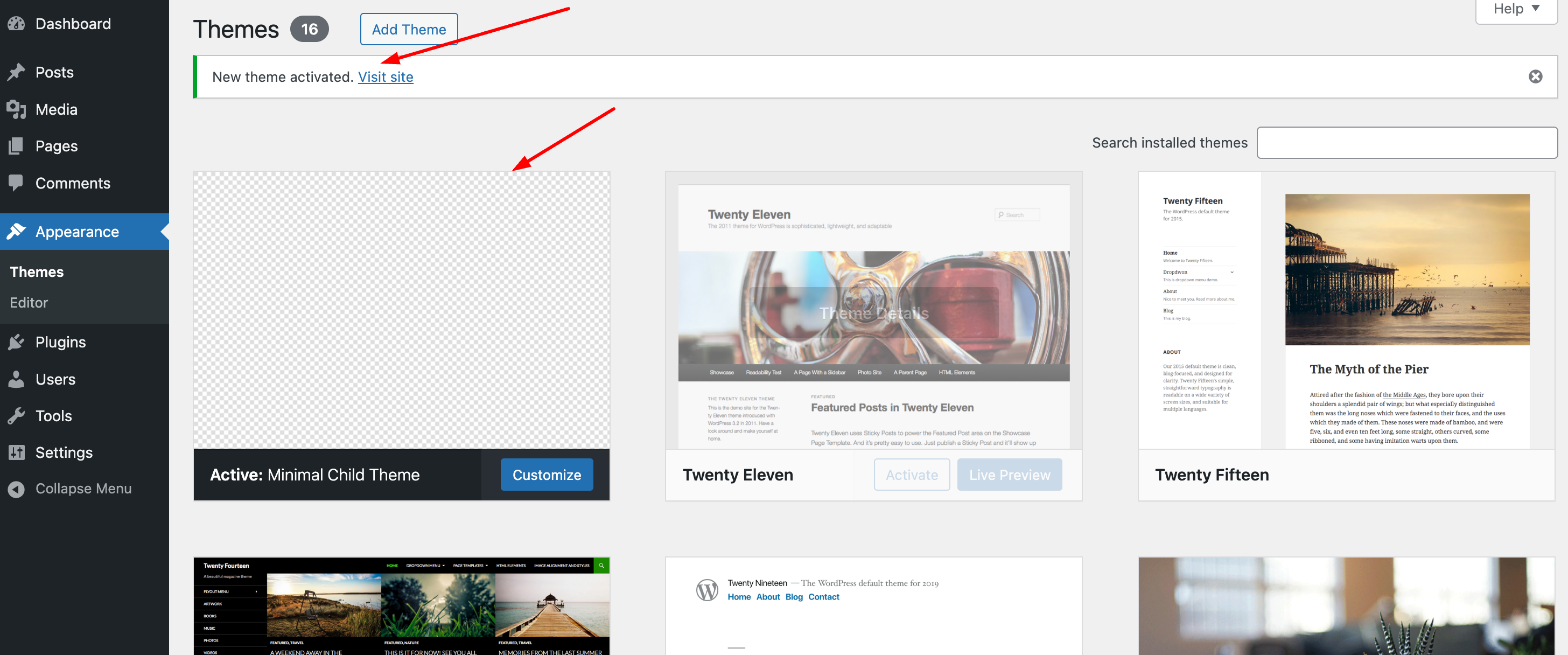
Task: Click the Plugins plug icon
Action: coord(17,342)
